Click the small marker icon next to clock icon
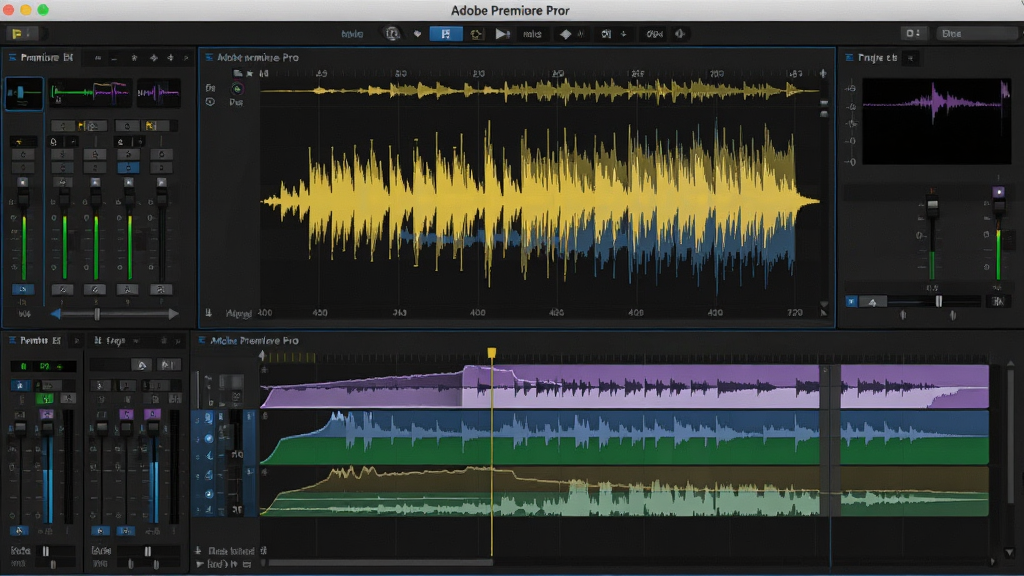Viewport: 1024px width, 576px height. click(x=417, y=34)
